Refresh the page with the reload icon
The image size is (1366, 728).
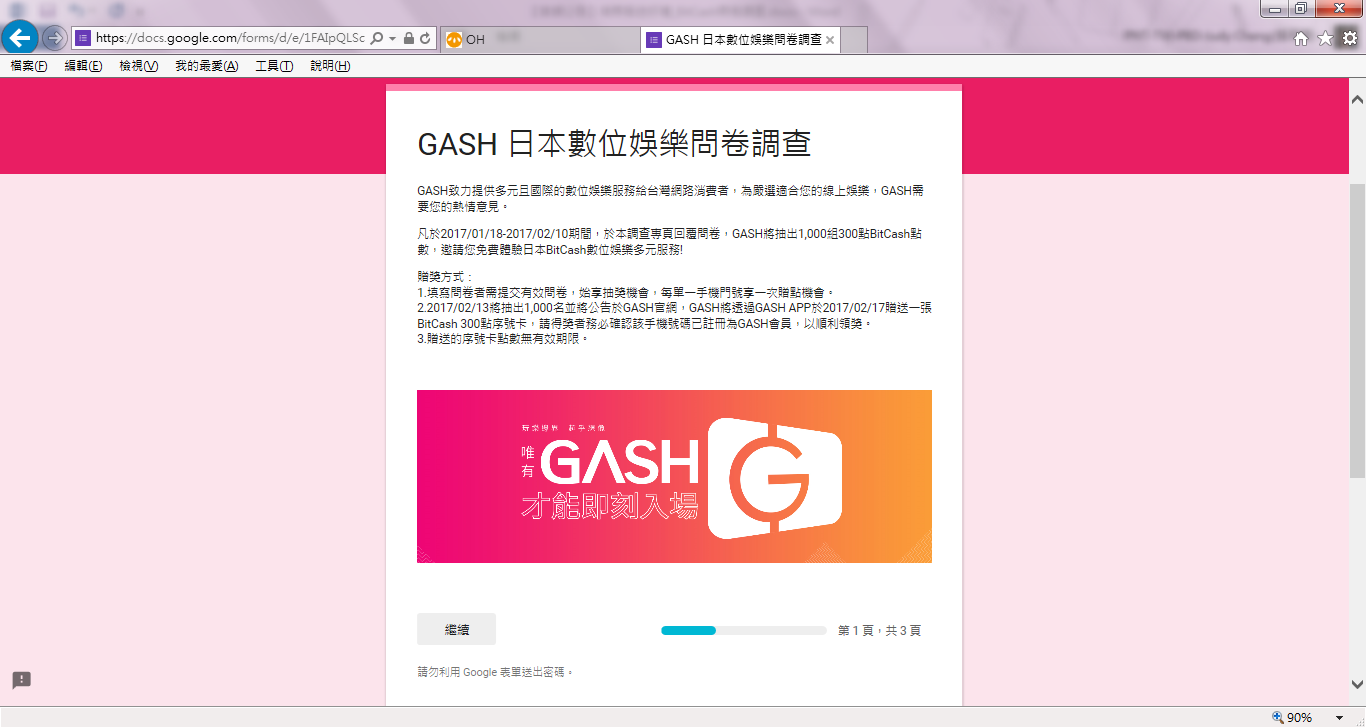pyautogui.click(x=426, y=38)
